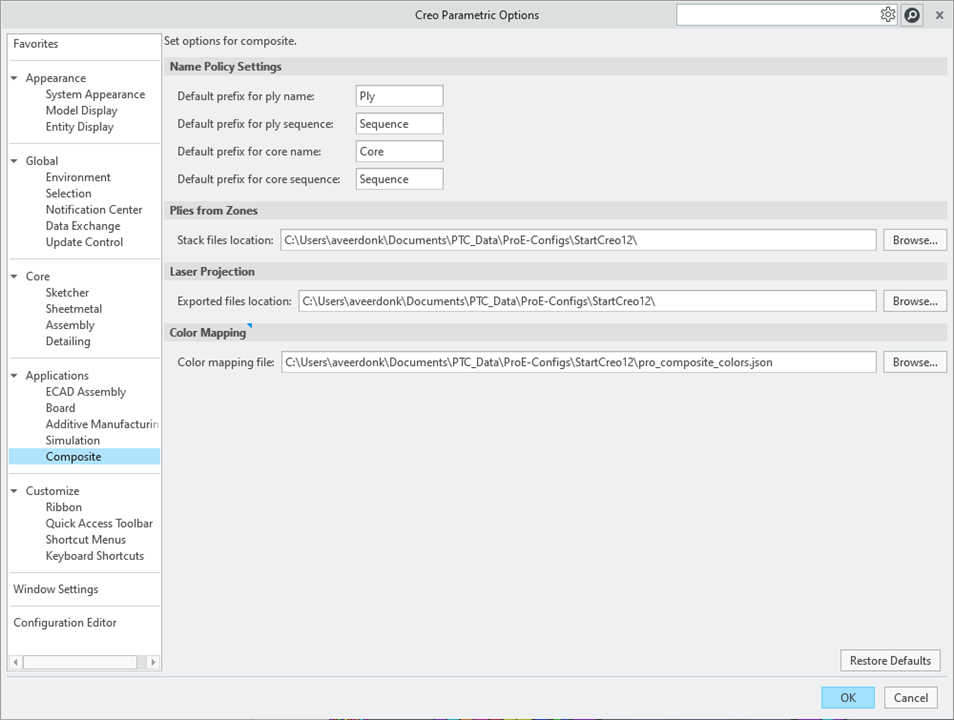The width and height of the screenshot is (954, 720).
Task: Select the highlighted Composite category
Action: (85, 456)
